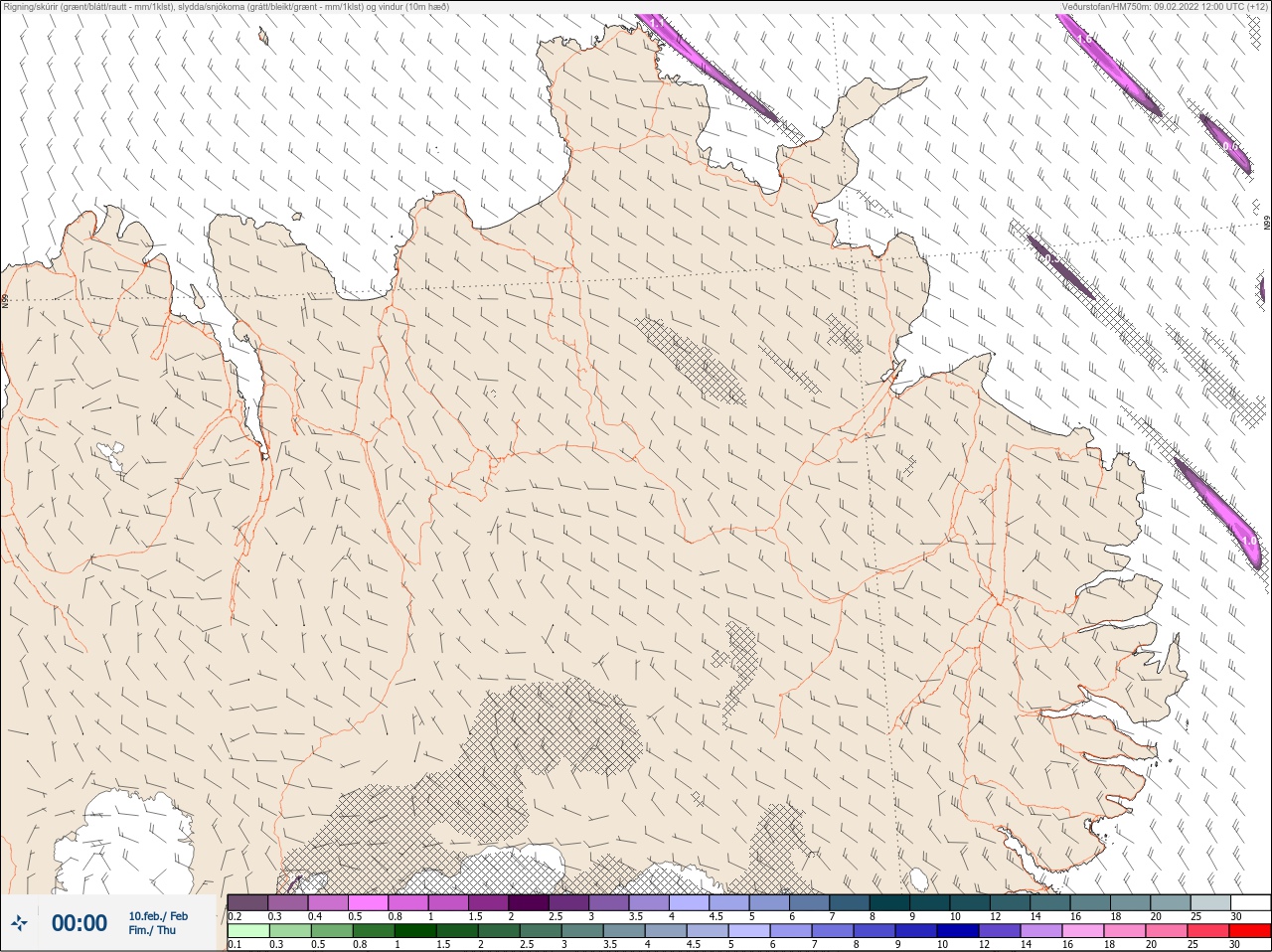Image resolution: width=1272 pixels, height=952 pixels.
Task: Select red swatch at 30 in lower legend
Action: pyautogui.click(x=1250, y=931)
